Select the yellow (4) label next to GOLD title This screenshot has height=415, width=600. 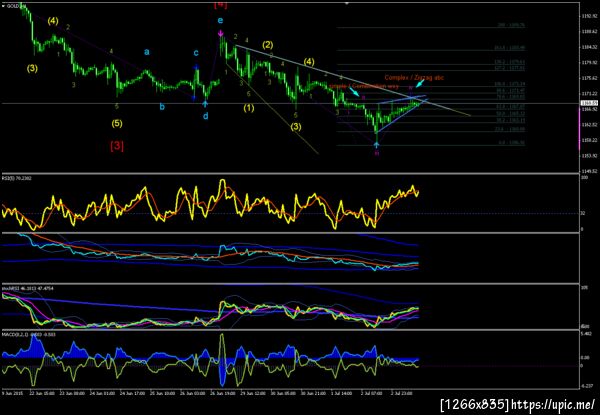click(x=53, y=21)
